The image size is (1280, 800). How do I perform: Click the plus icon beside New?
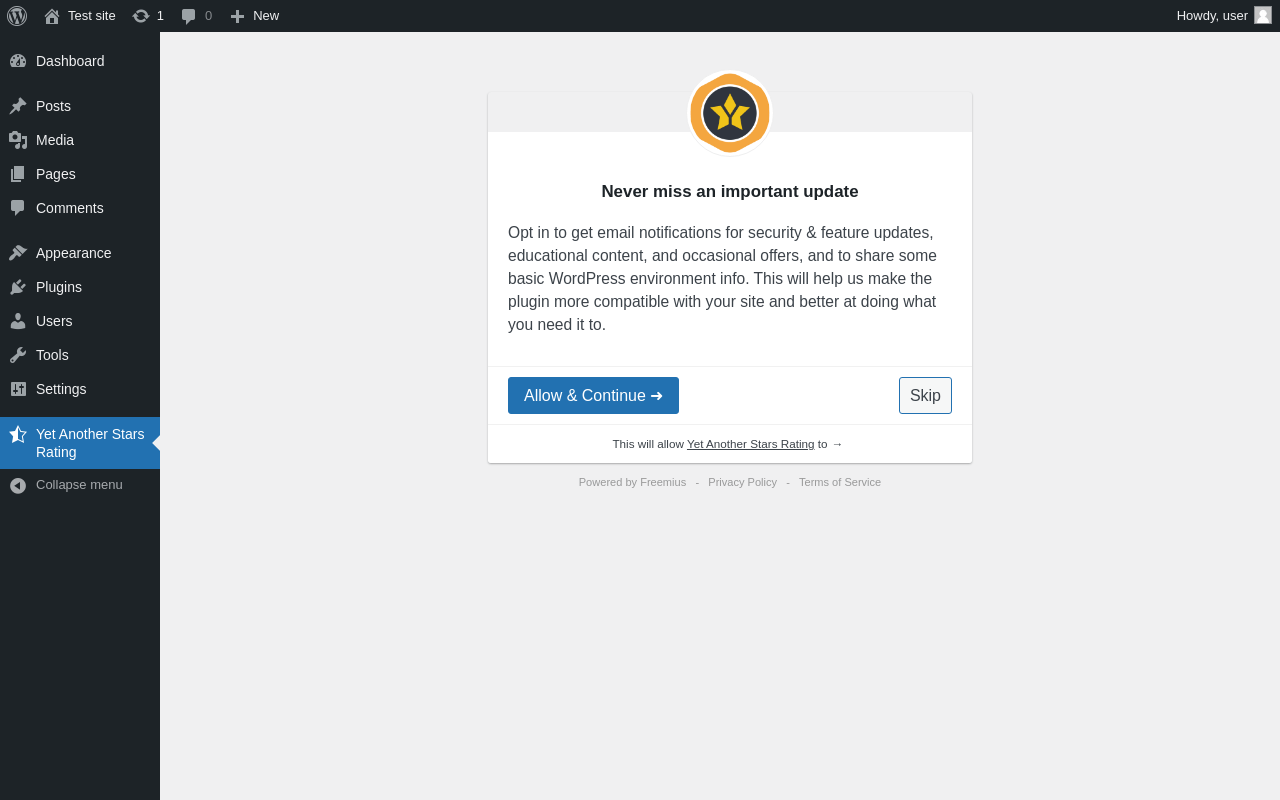tap(237, 16)
